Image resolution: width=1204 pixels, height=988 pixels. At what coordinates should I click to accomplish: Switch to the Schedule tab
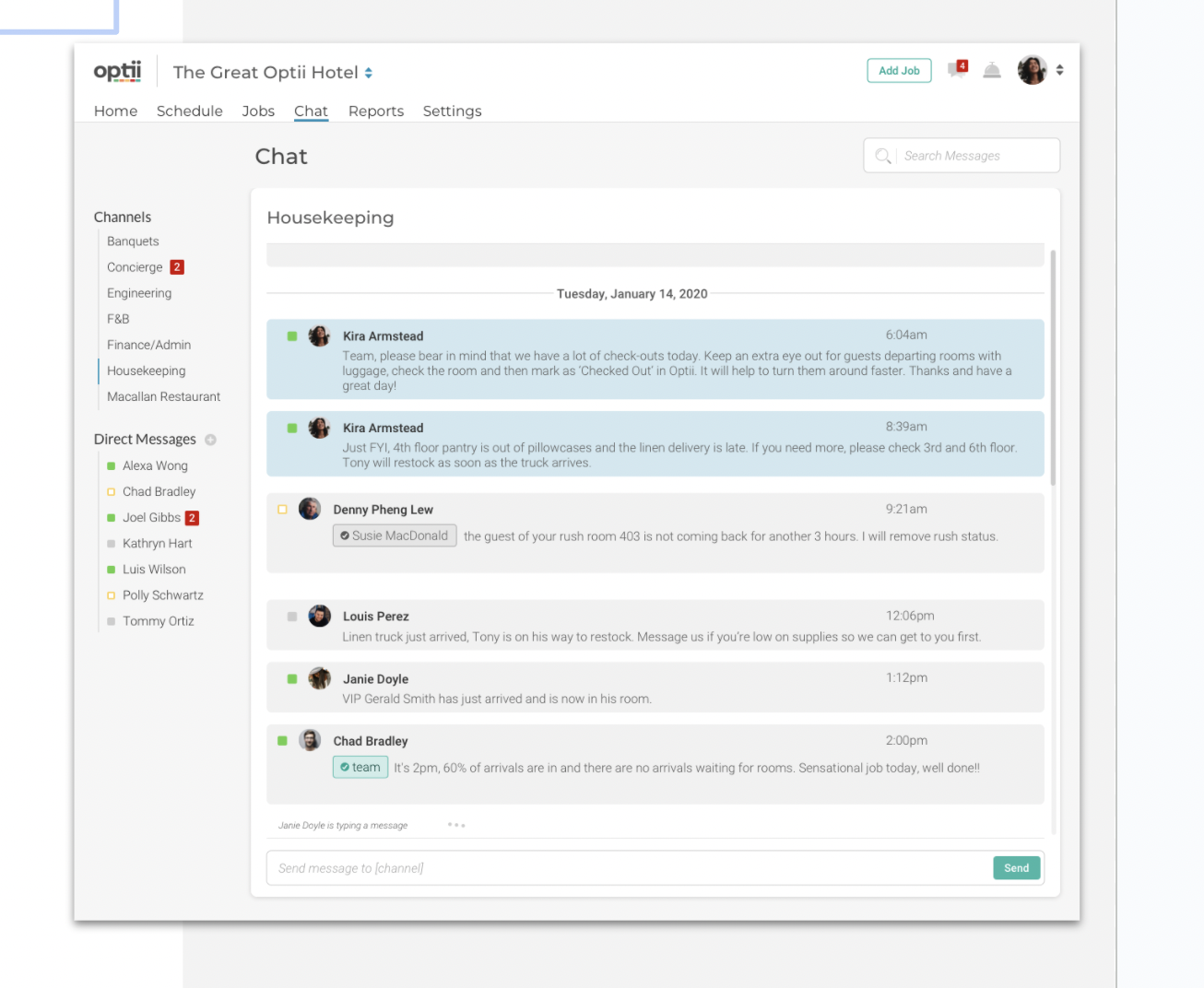(190, 111)
